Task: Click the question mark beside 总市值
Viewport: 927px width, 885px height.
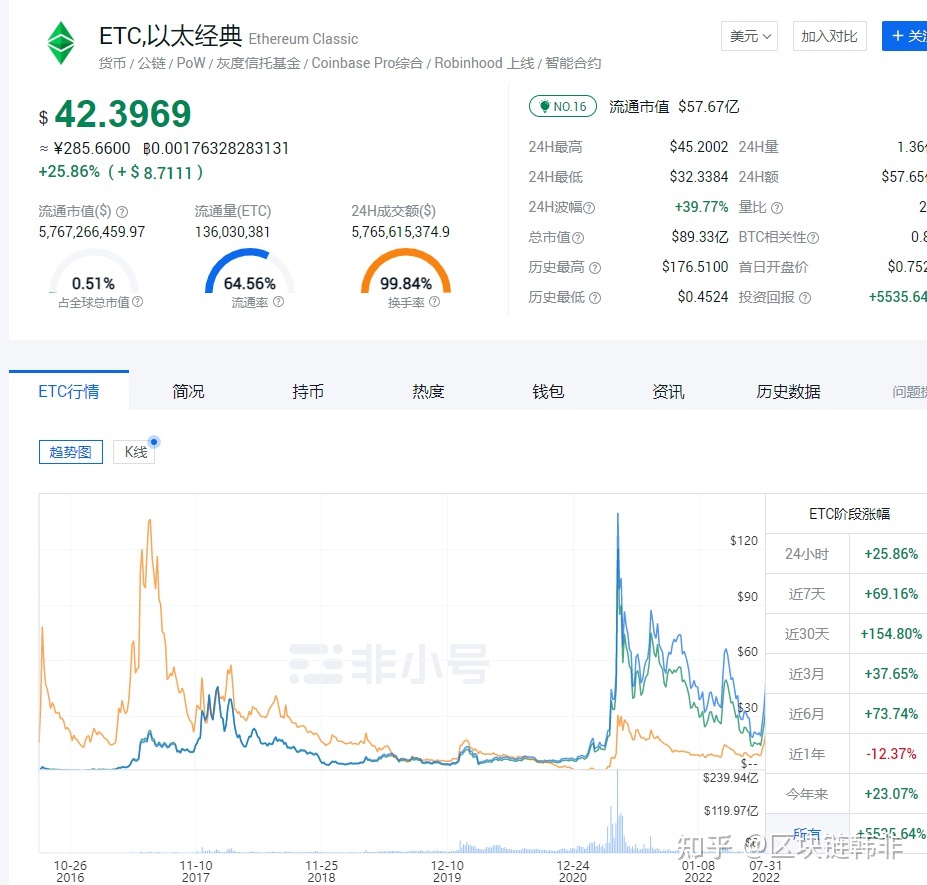Action: pos(578,238)
